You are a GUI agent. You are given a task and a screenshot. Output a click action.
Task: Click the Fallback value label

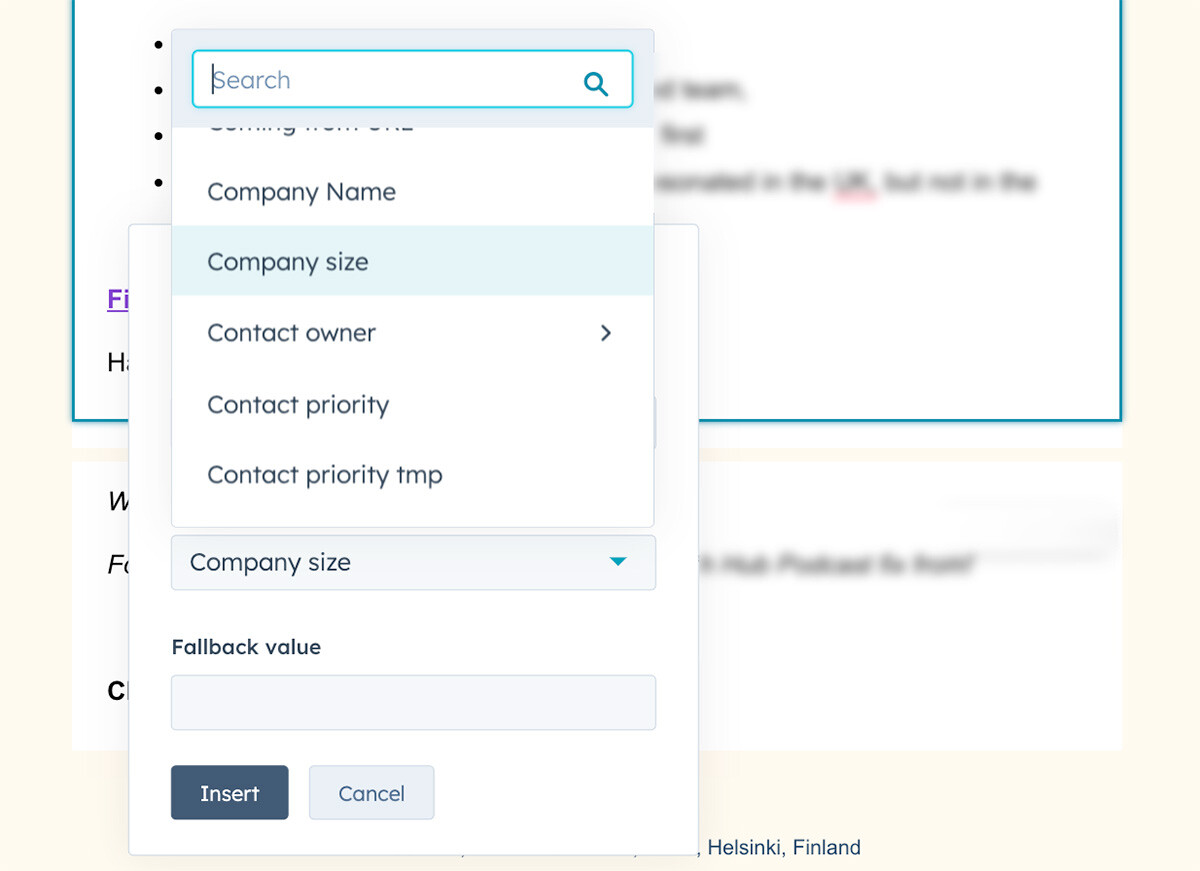coord(245,647)
